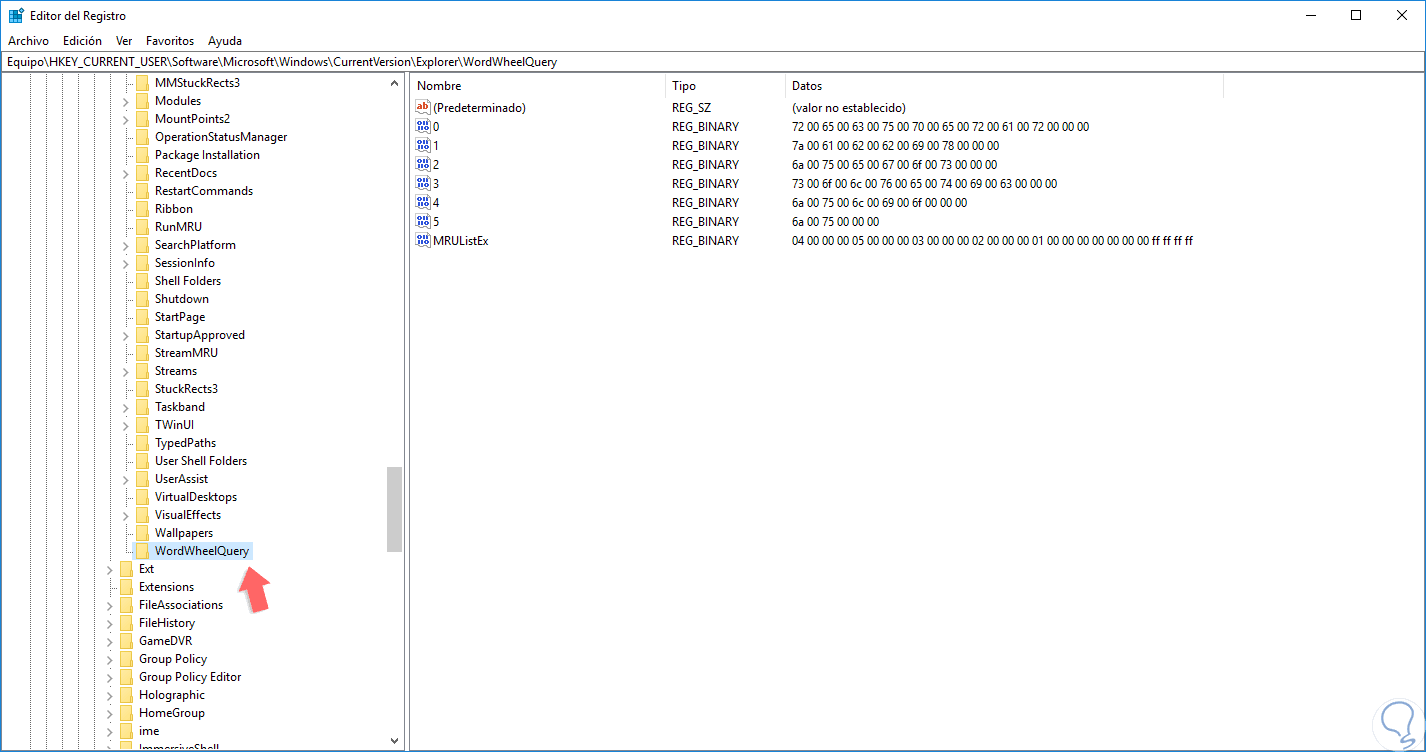Select the binary icon of value 4
The height and width of the screenshot is (752, 1426).
click(x=422, y=202)
